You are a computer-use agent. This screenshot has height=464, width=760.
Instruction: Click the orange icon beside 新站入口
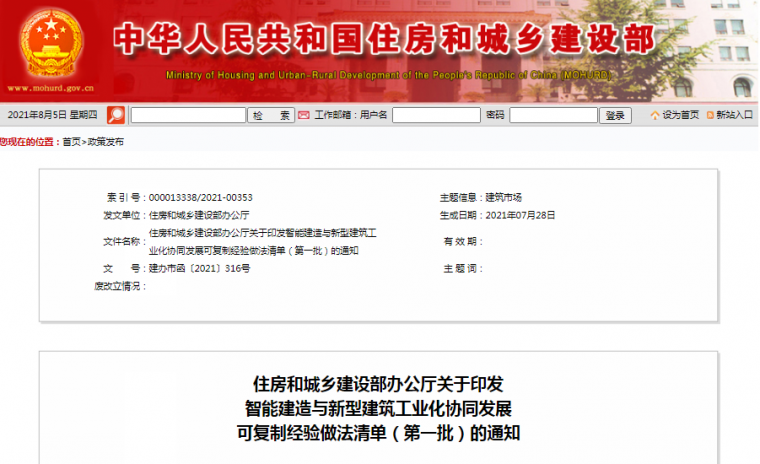710,115
